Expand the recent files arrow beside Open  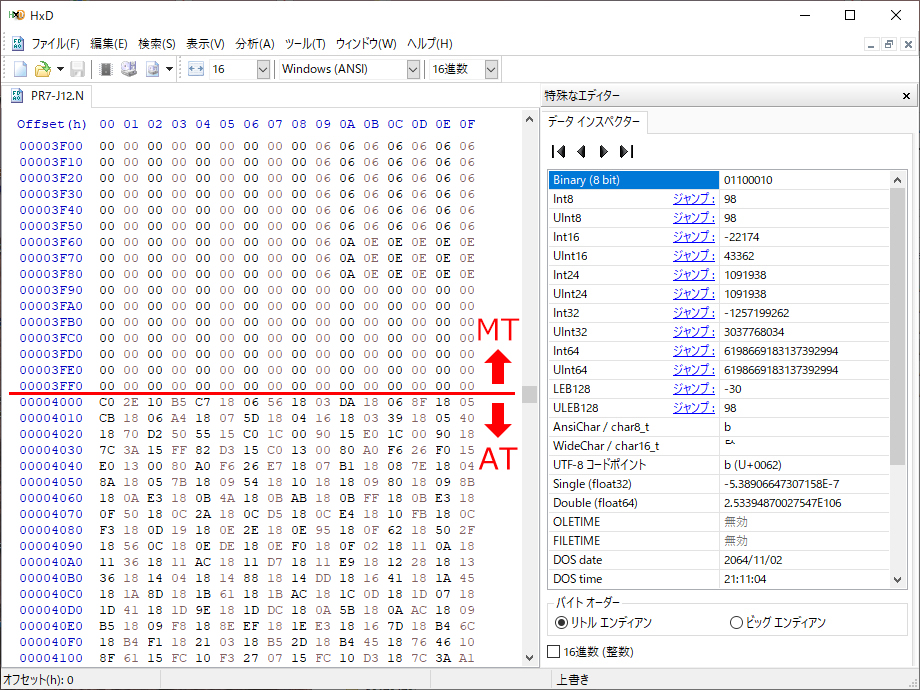pyautogui.click(x=60, y=69)
